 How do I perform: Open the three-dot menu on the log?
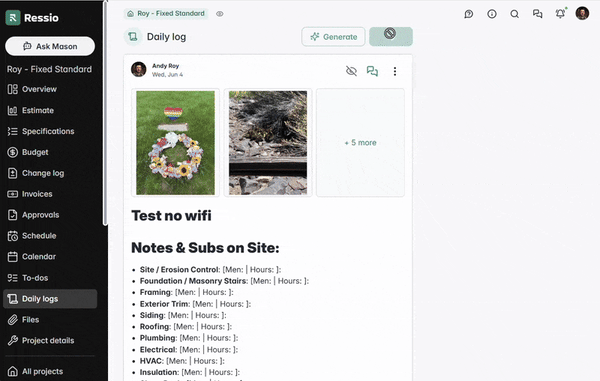point(395,71)
